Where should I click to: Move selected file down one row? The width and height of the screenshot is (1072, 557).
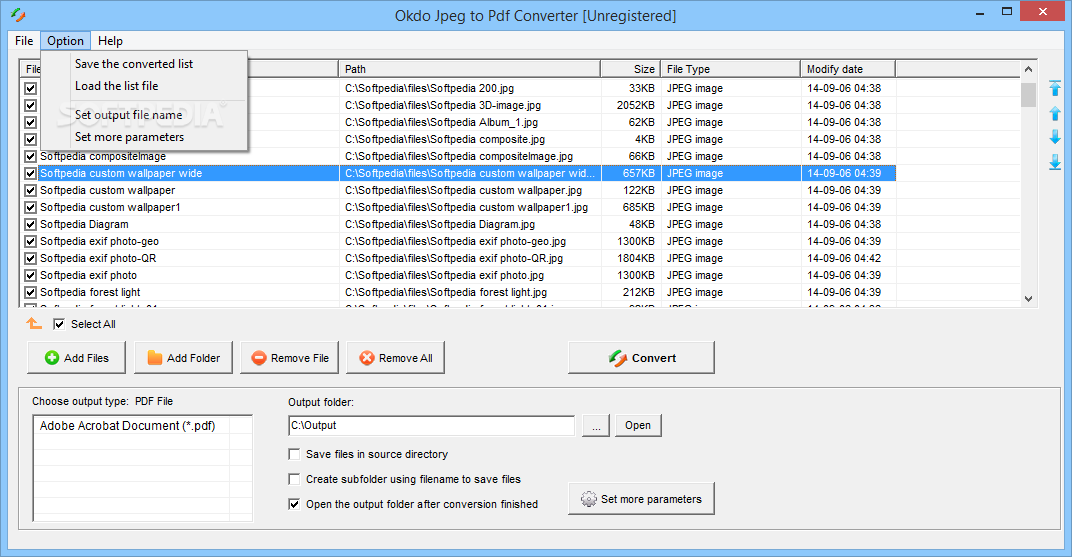[x=1055, y=137]
